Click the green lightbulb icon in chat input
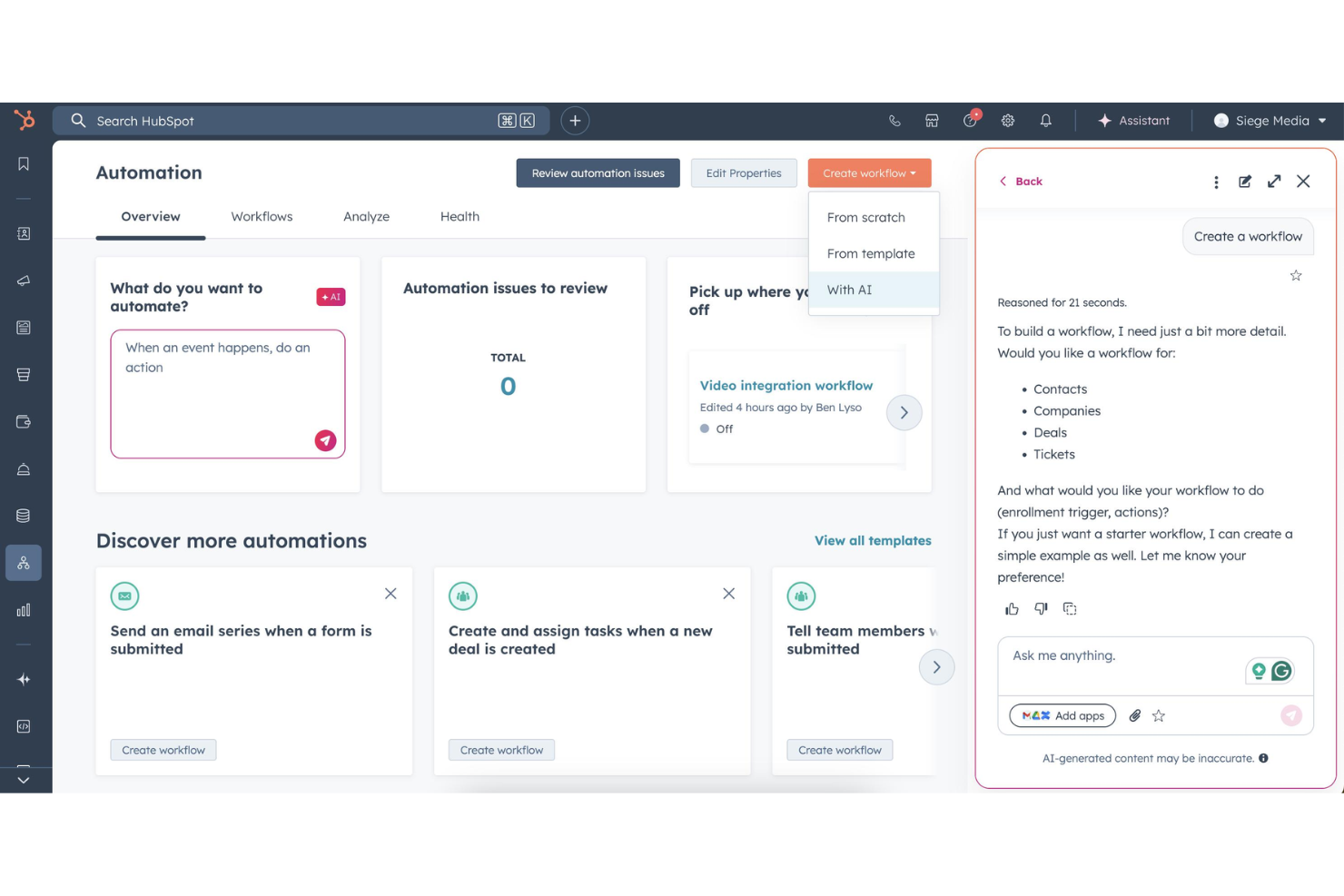The height and width of the screenshot is (896, 1344). point(1259,671)
